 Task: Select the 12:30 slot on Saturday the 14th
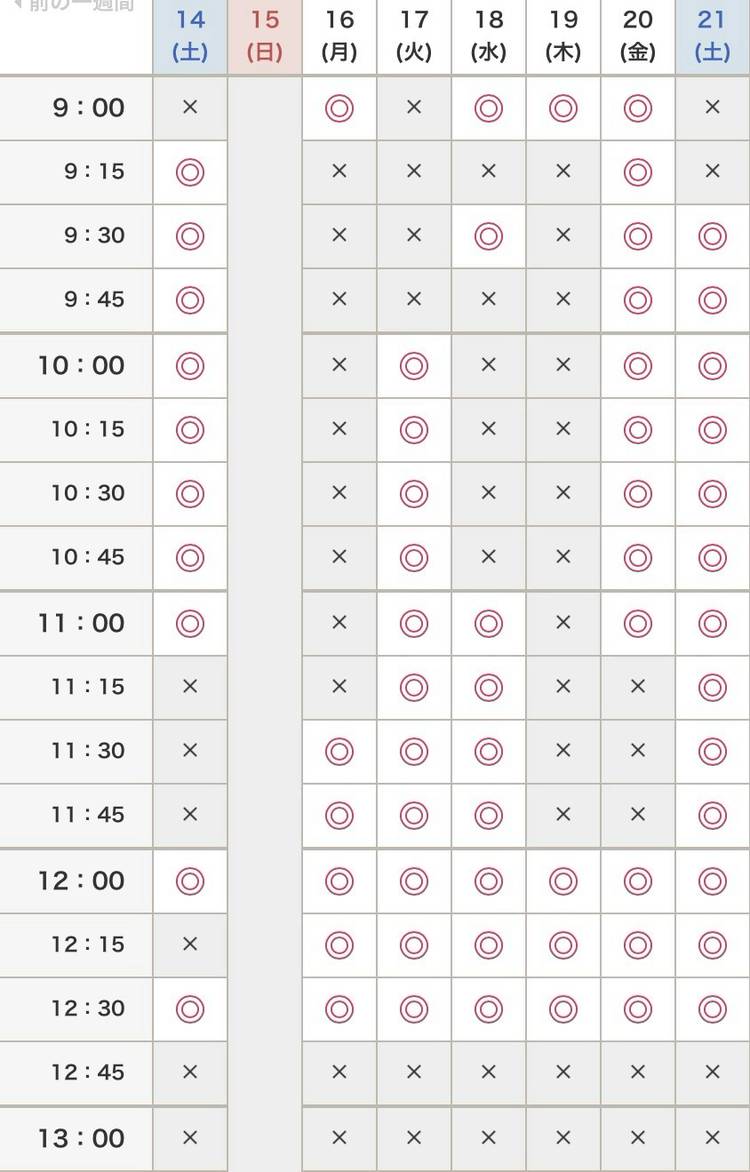click(x=190, y=1008)
